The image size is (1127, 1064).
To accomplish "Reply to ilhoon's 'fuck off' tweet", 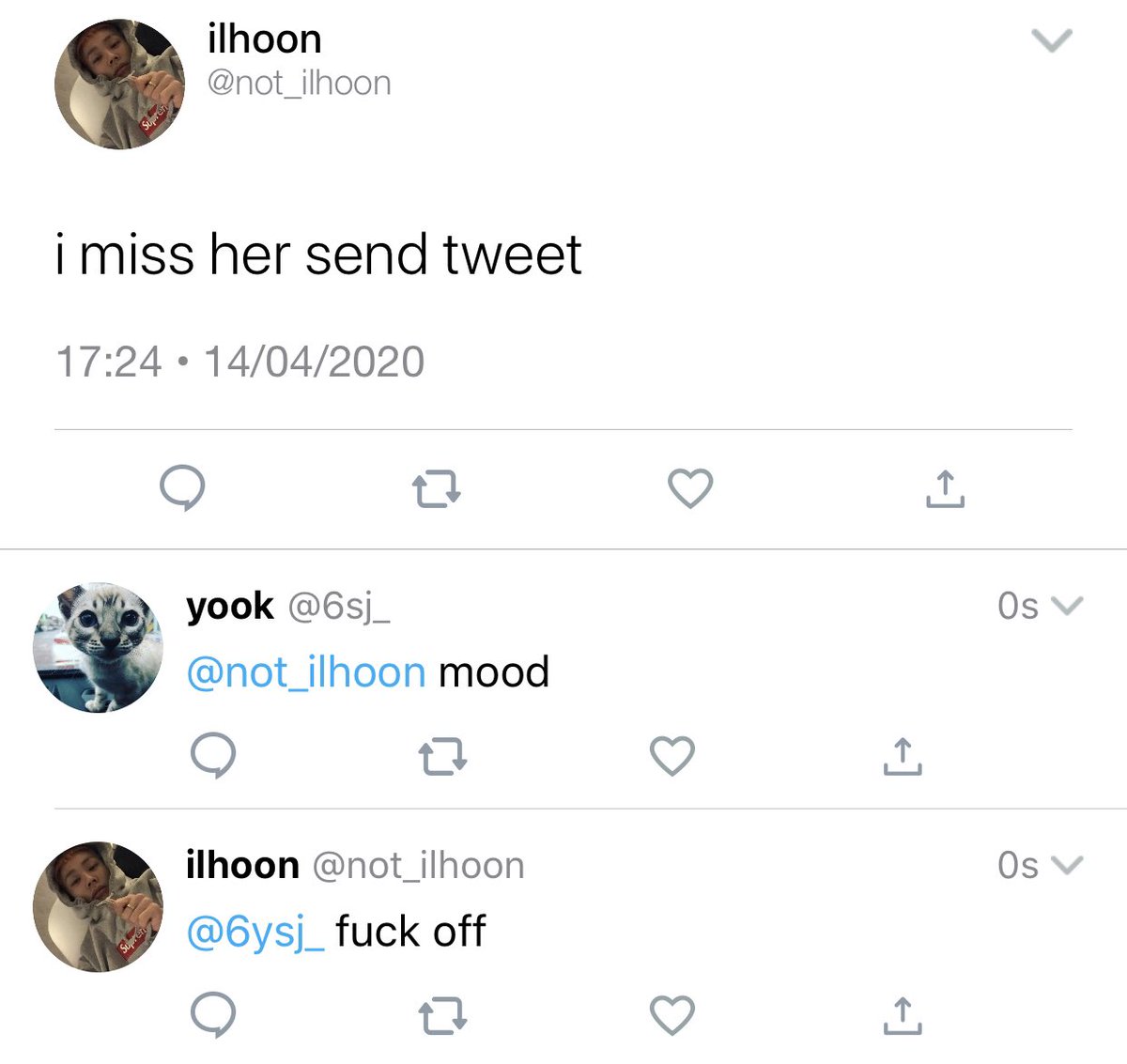I will (x=213, y=1015).
